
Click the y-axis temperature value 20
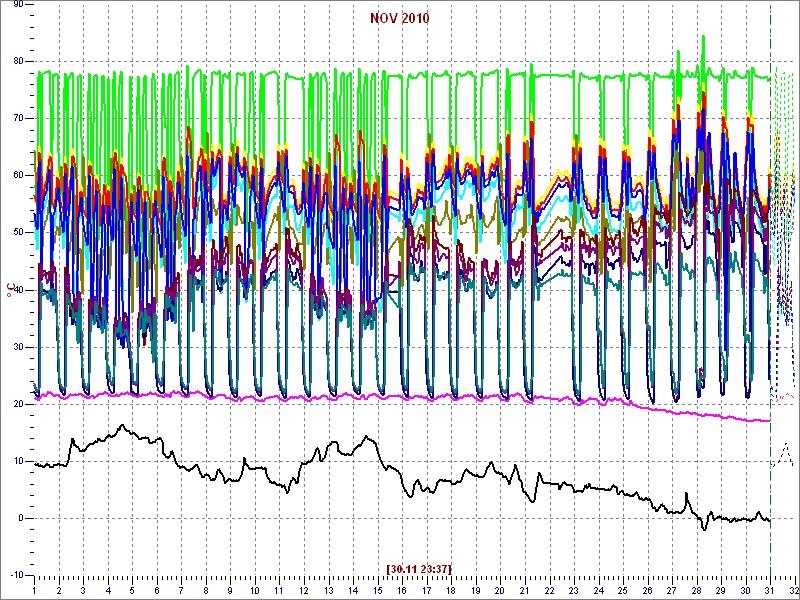[x=18, y=404]
